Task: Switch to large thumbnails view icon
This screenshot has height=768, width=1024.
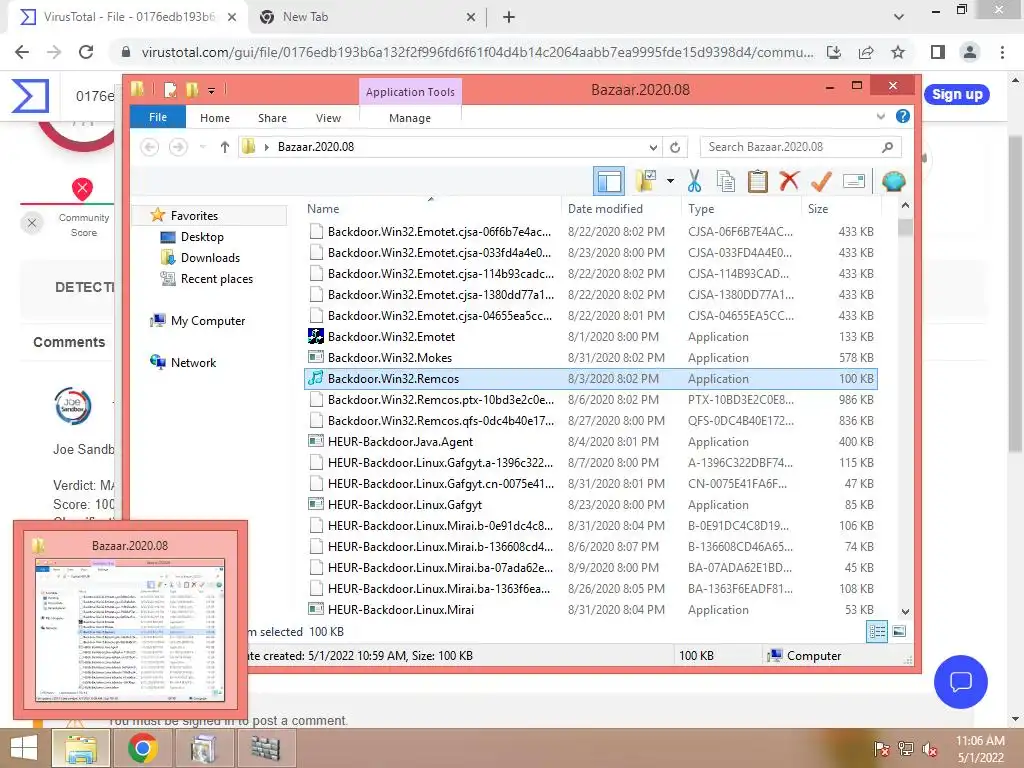Action: pos(899,631)
